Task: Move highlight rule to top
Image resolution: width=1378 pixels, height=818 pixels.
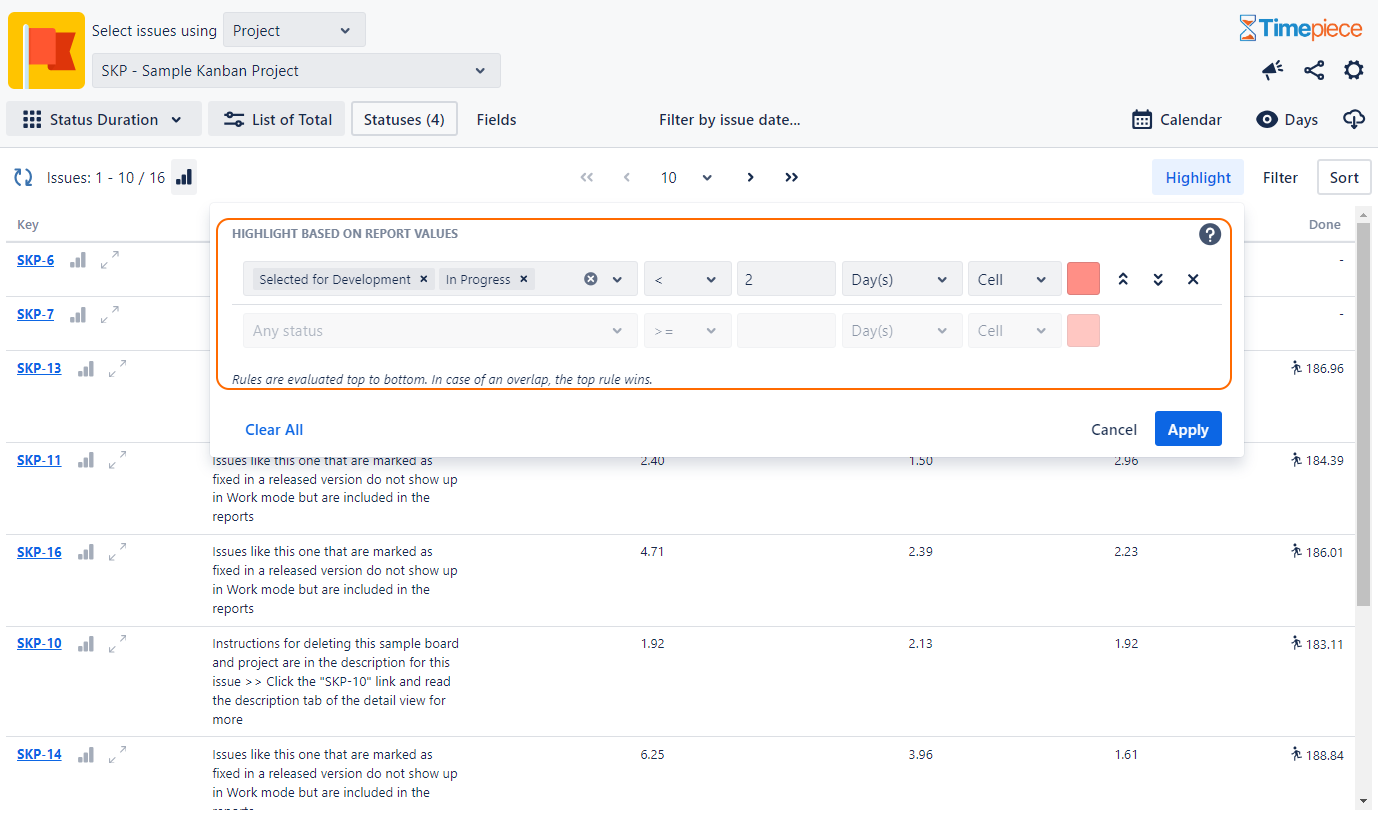Action: click(1123, 280)
